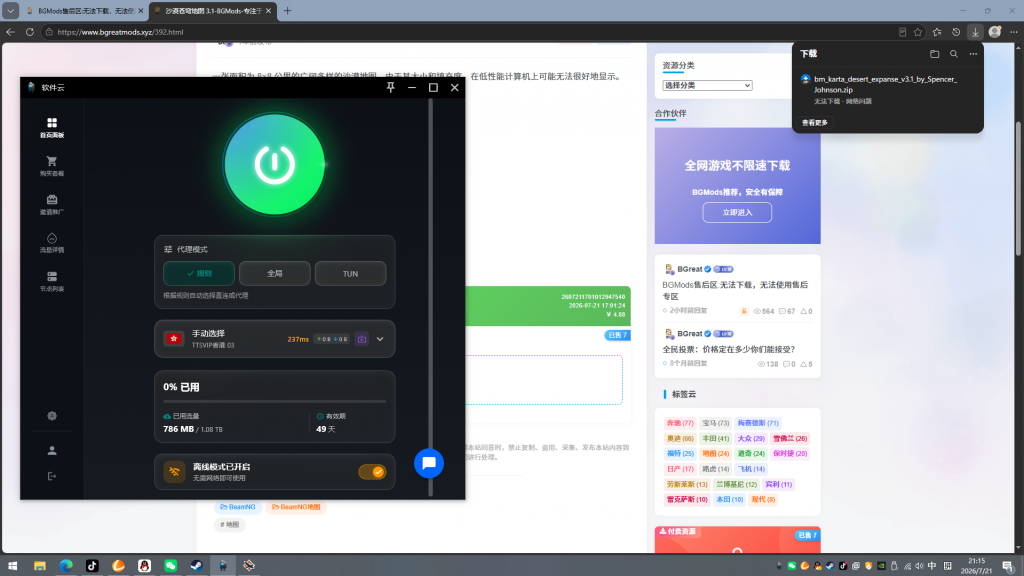Click the browser downloads toolbar icon

tap(975, 32)
